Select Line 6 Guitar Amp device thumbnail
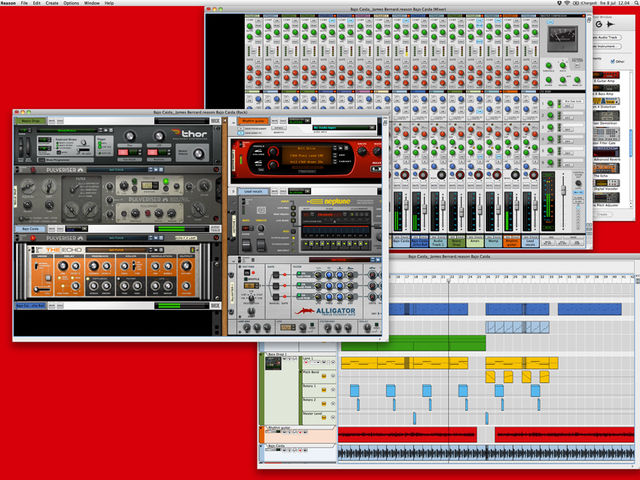Image resolution: width=640 pixels, height=480 pixels. coord(606,75)
